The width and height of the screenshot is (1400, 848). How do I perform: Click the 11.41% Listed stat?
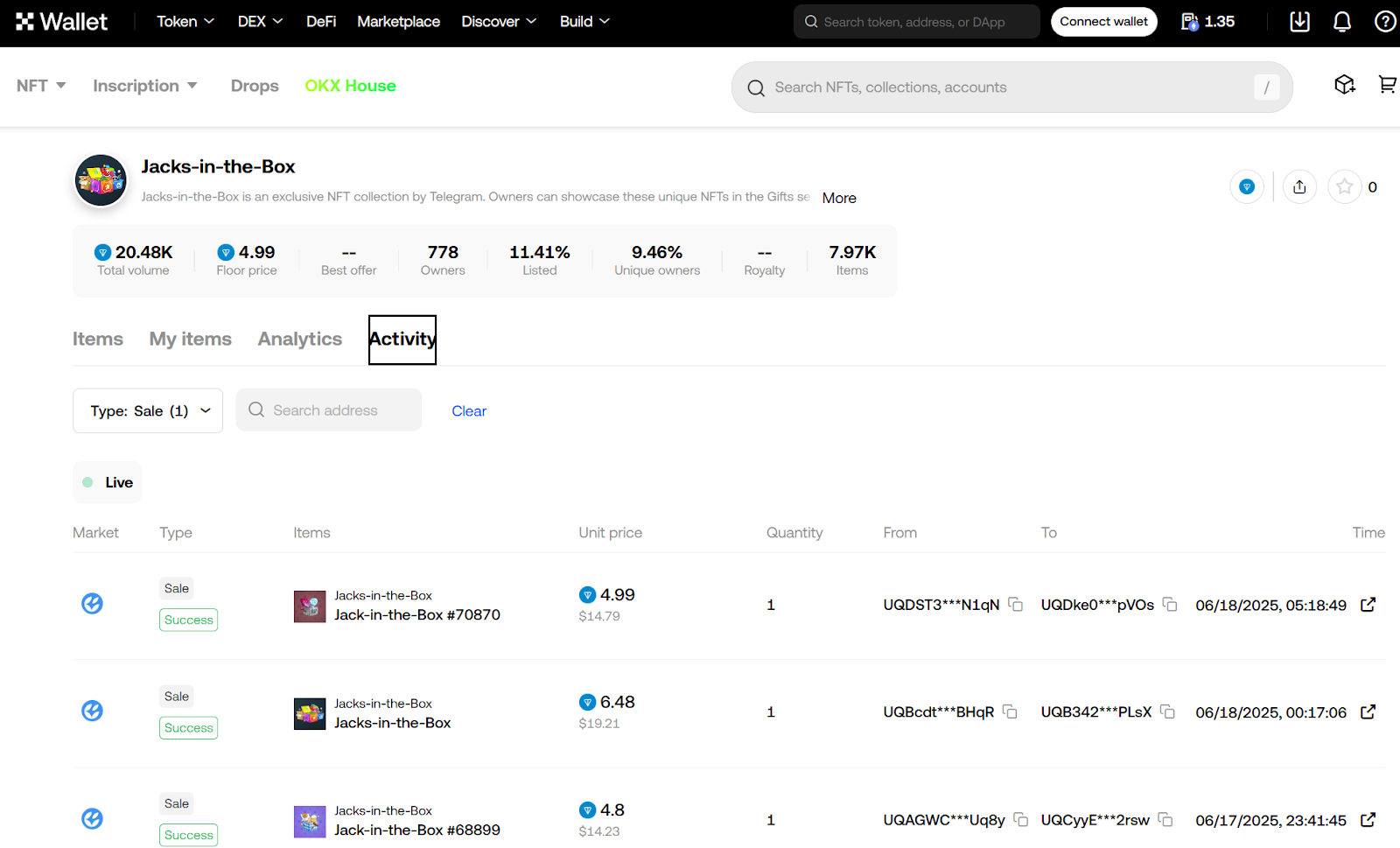pyautogui.click(x=540, y=261)
